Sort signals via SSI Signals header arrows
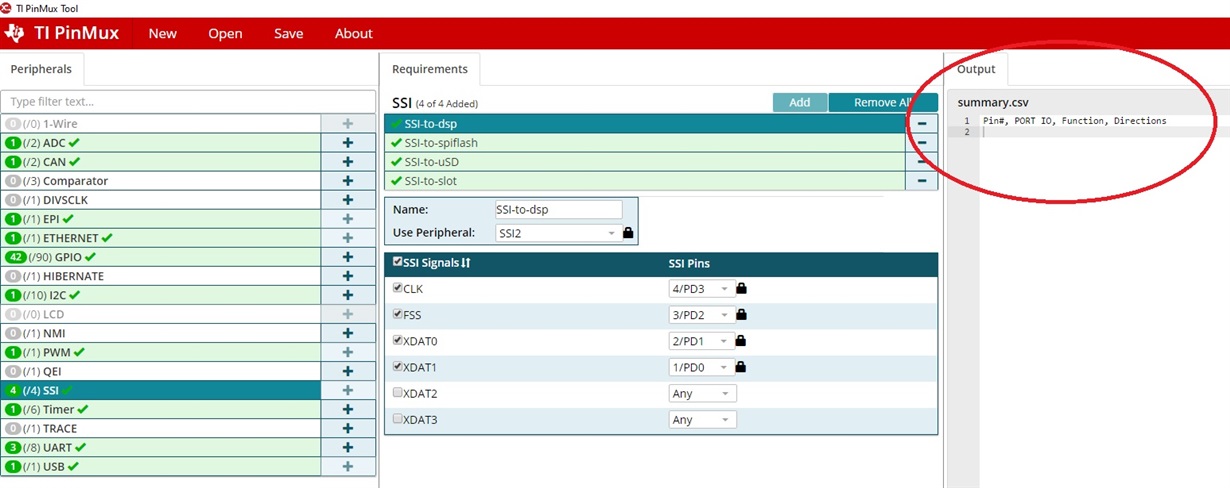The height and width of the screenshot is (488, 1230). coord(466,263)
